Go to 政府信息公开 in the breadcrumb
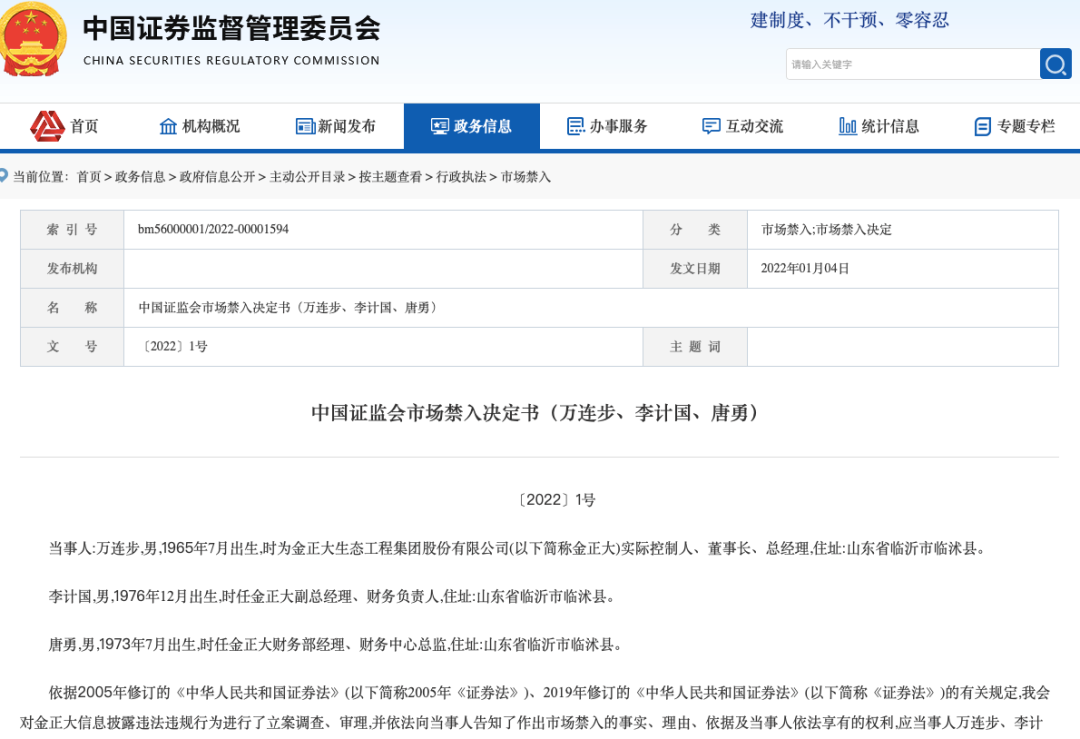The image size is (1080, 739). click(x=217, y=177)
